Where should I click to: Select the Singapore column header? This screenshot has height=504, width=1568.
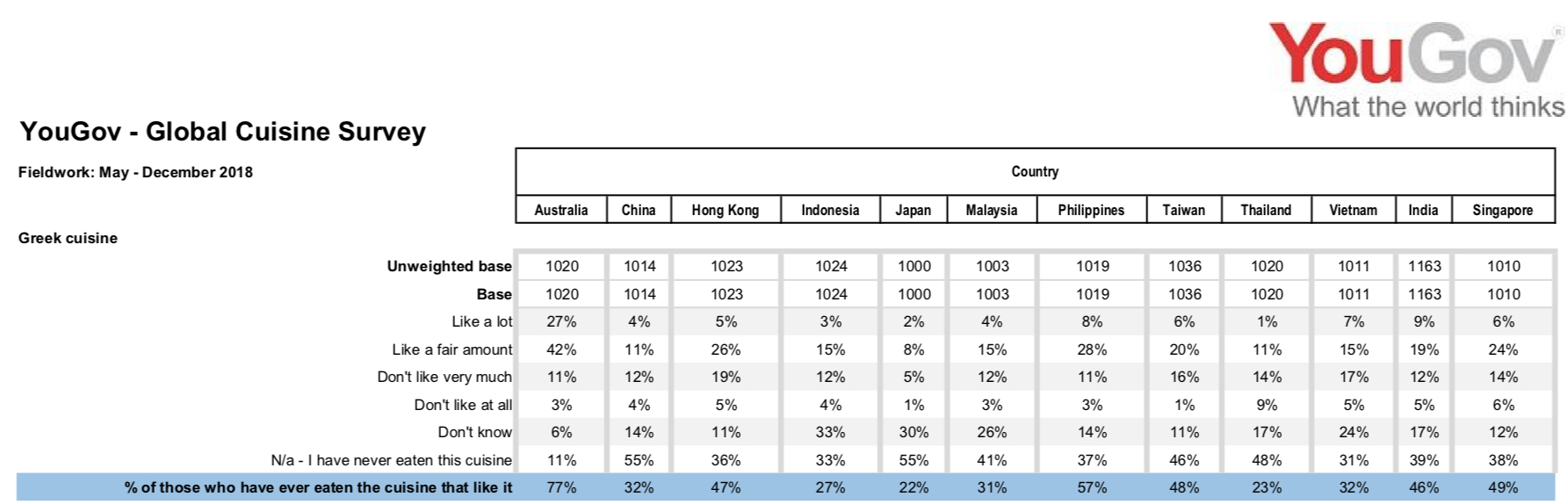pos(1502,210)
